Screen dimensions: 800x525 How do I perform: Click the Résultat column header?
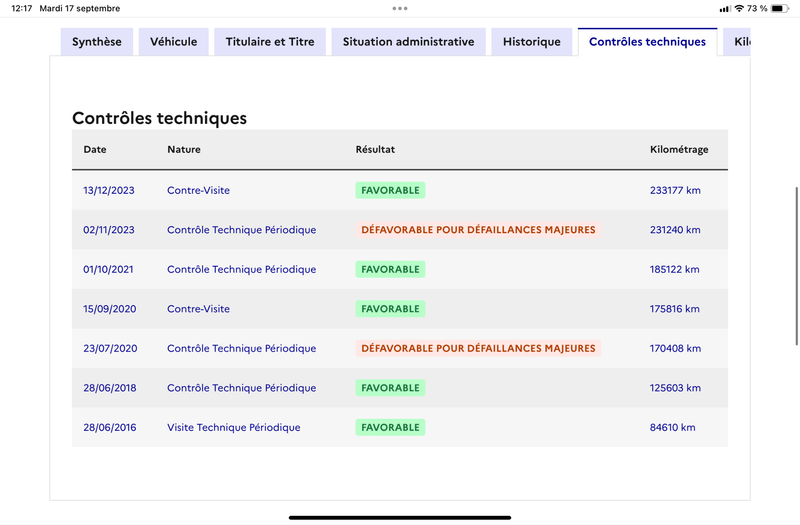(x=375, y=149)
